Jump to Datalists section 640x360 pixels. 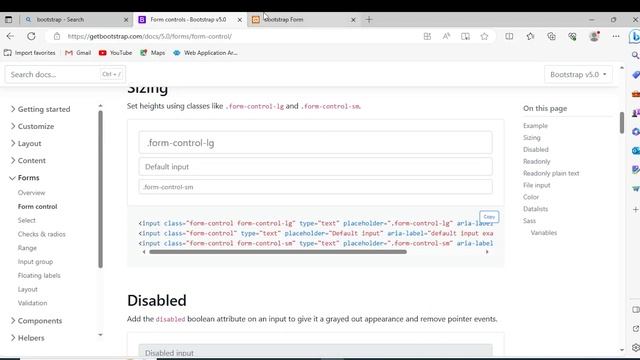536,209
